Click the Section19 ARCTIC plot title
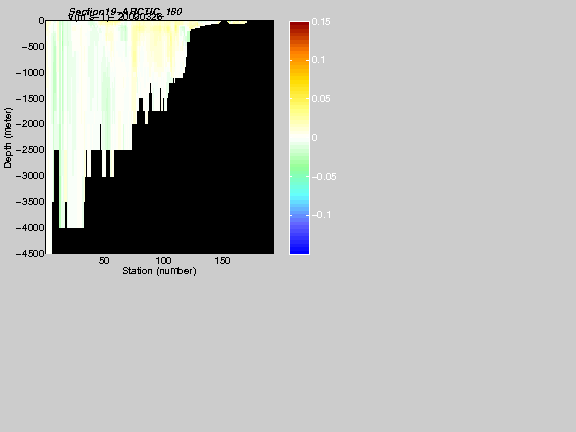 point(125,12)
